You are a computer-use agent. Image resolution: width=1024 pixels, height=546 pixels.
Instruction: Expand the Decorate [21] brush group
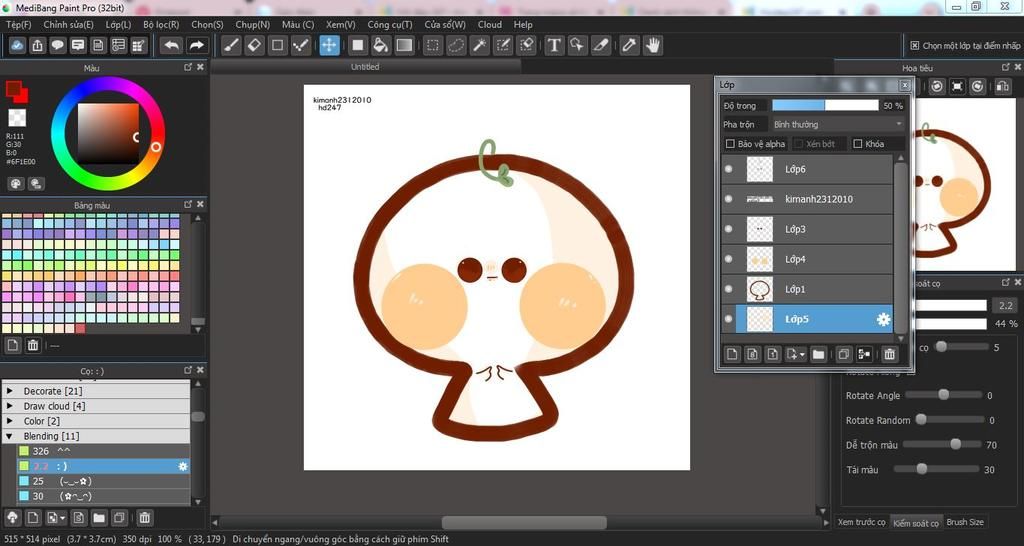[x=10, y=391]
